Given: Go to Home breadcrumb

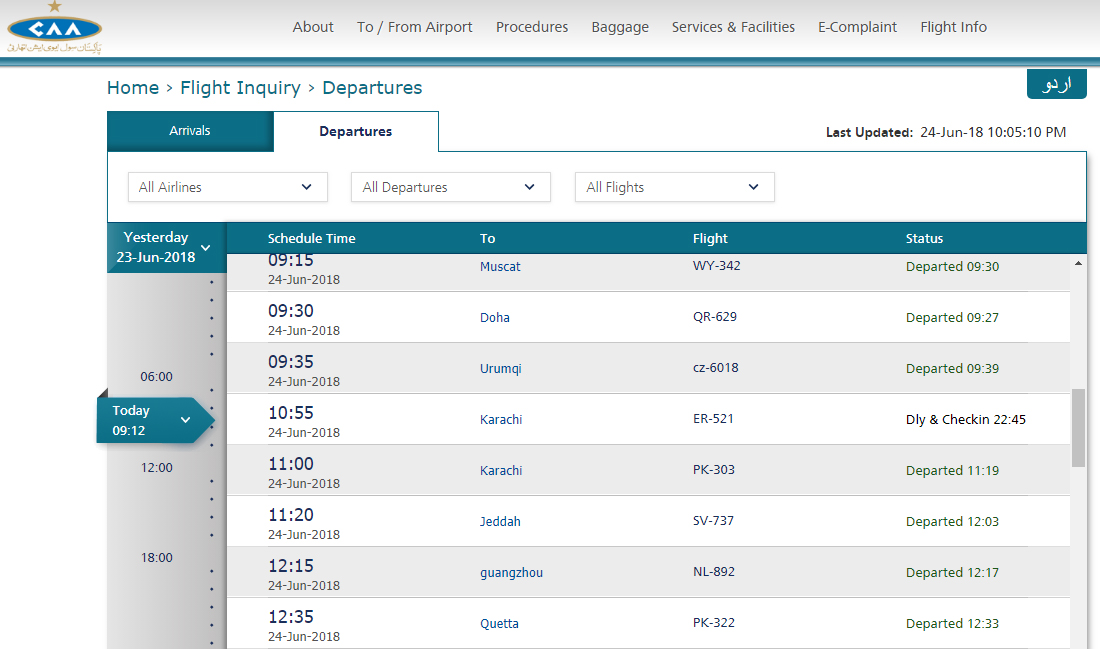Looking at the screenshot, I should (x=133, y=88).
